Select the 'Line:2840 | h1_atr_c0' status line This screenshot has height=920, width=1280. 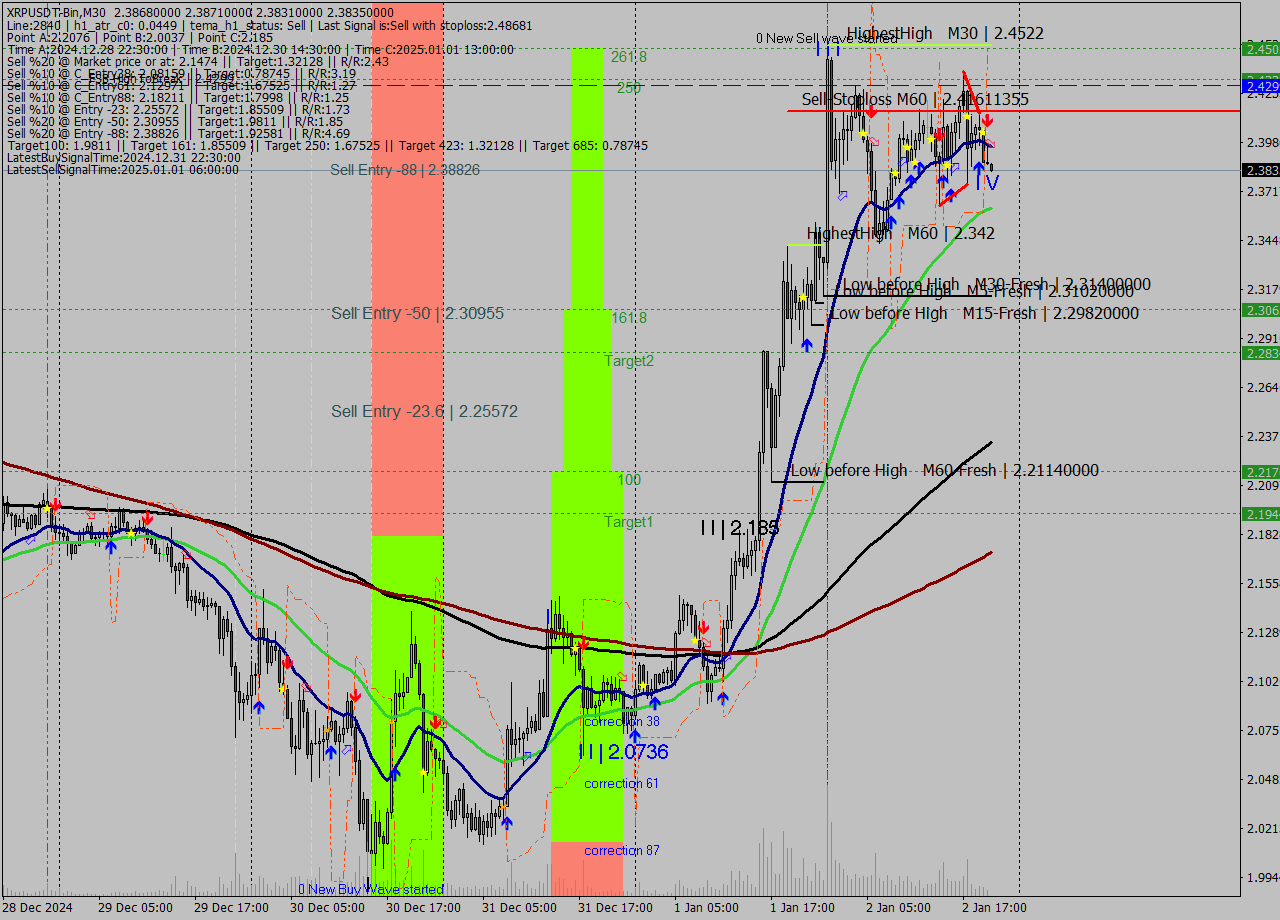tap(269, 25)
